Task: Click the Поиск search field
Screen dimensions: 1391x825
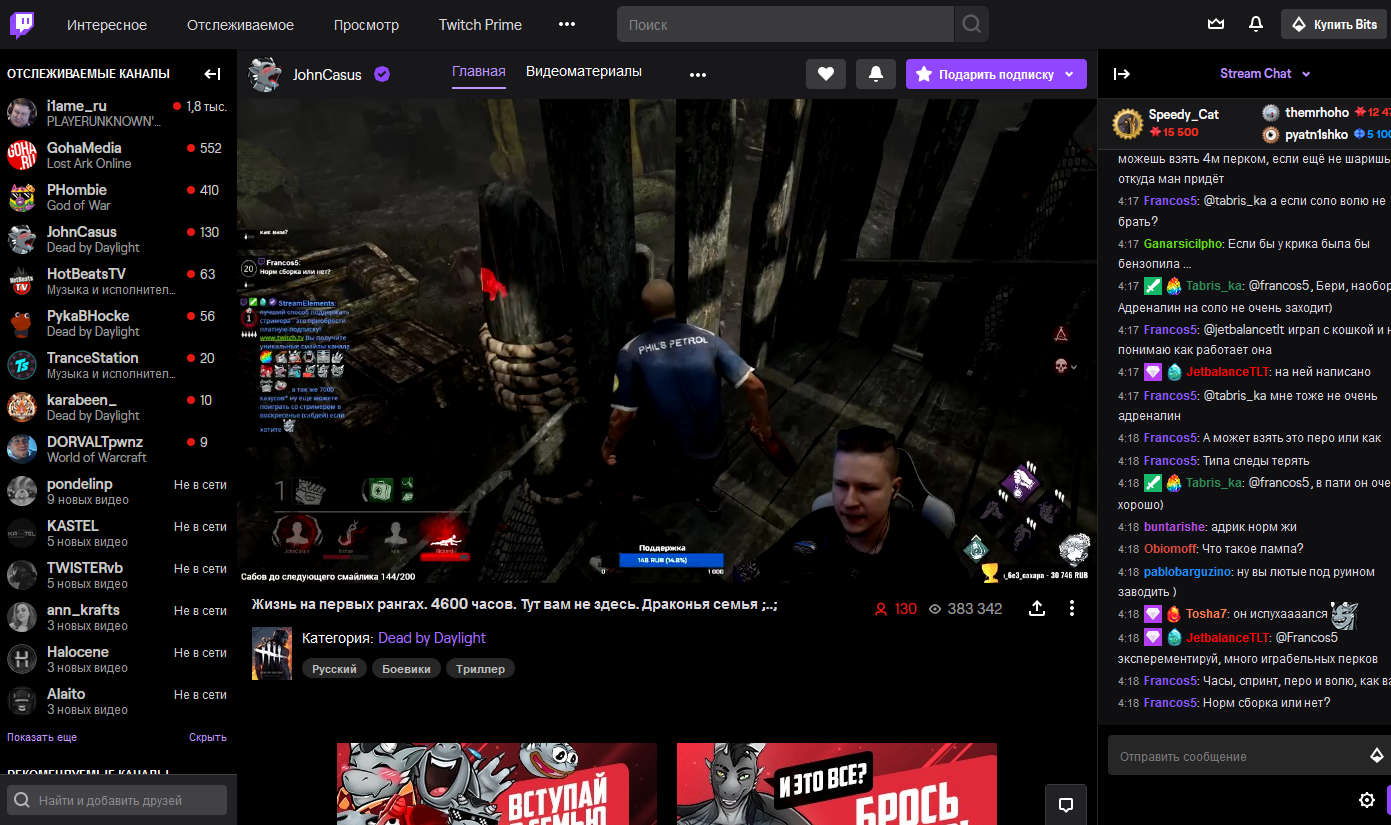Action: point(785,25)
